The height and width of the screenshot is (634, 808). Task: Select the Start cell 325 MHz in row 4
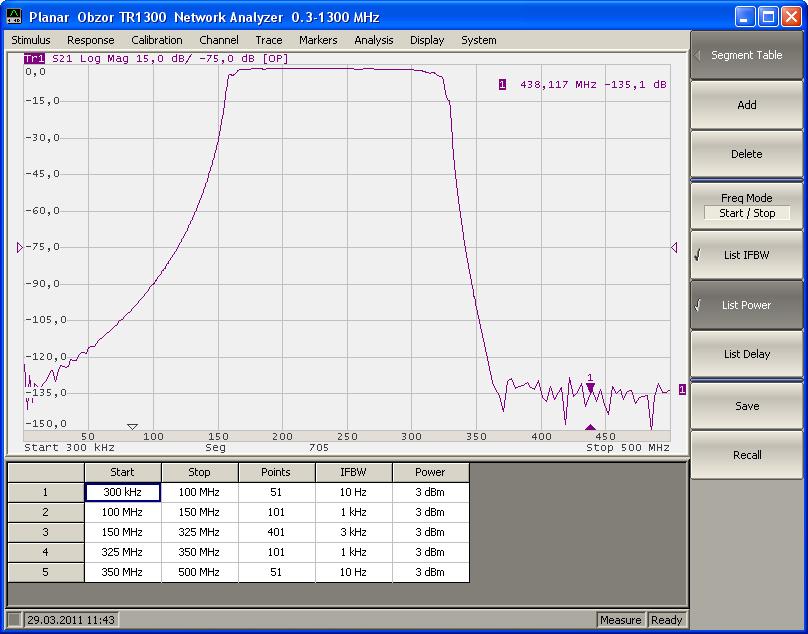[x=123, y=552]
